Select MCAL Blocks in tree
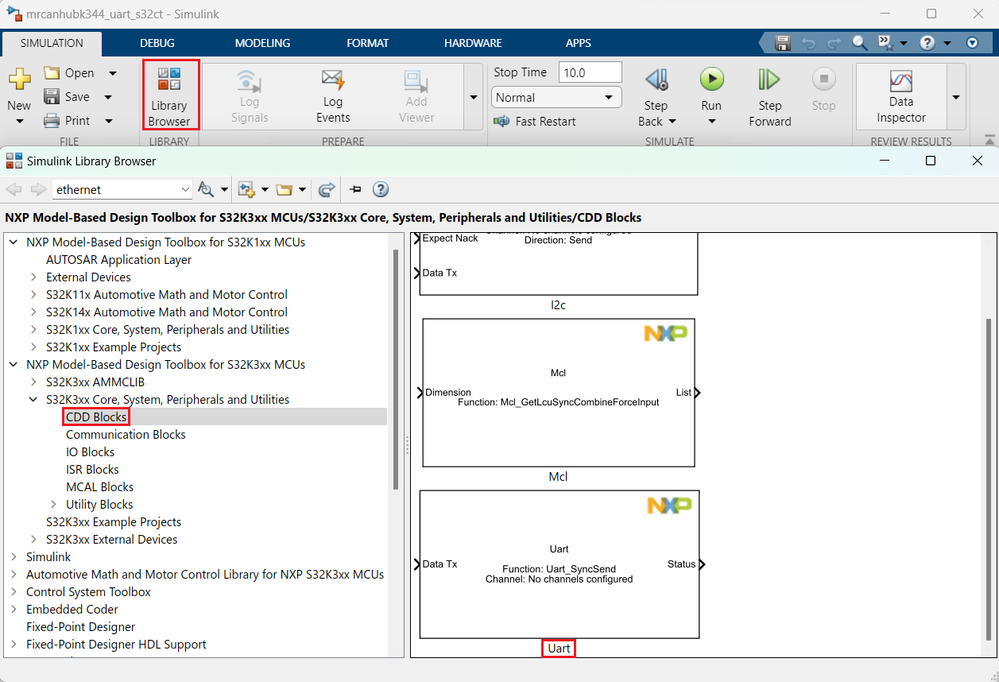The height and width of the screenshot is (682, 999). (99, 487)
